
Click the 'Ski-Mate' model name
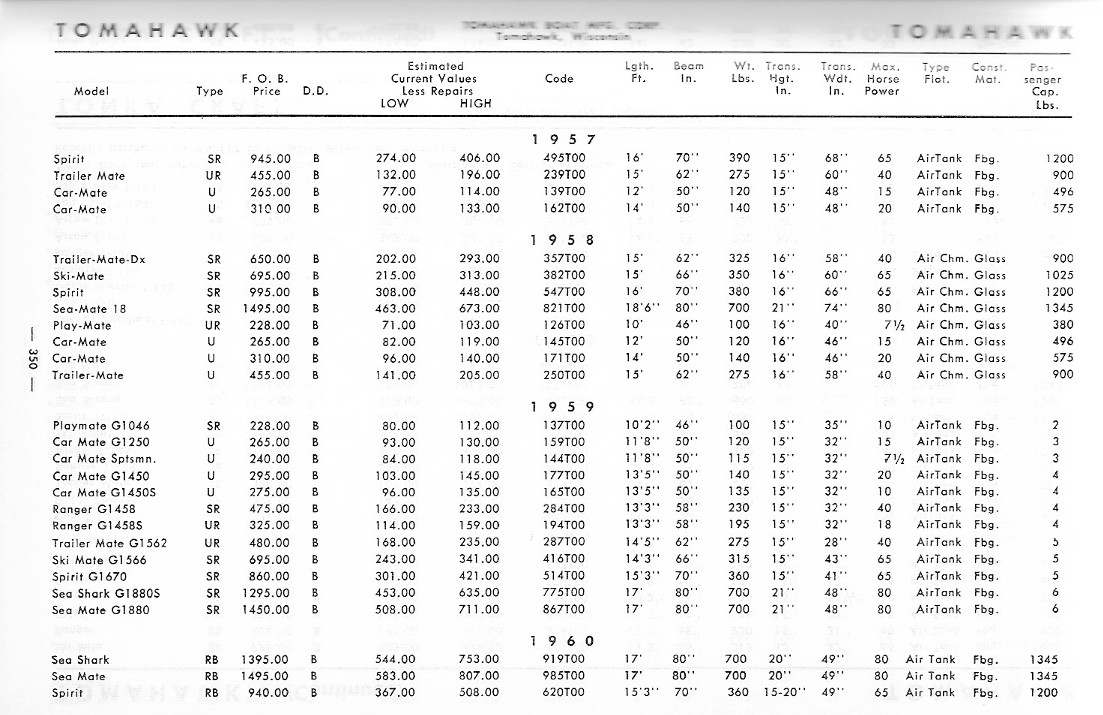tap(78, 276)
